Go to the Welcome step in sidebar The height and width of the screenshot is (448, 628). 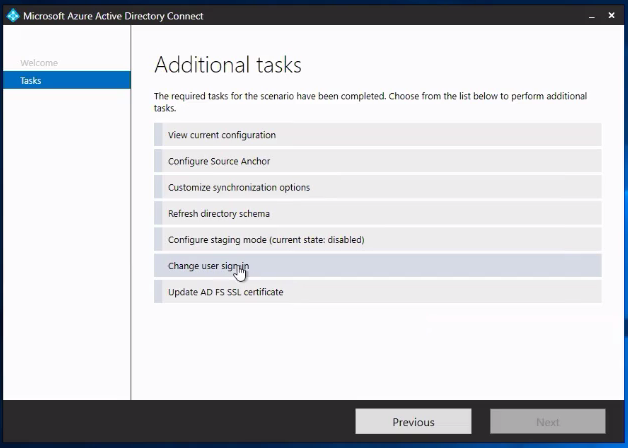click(x=39, y=63)
